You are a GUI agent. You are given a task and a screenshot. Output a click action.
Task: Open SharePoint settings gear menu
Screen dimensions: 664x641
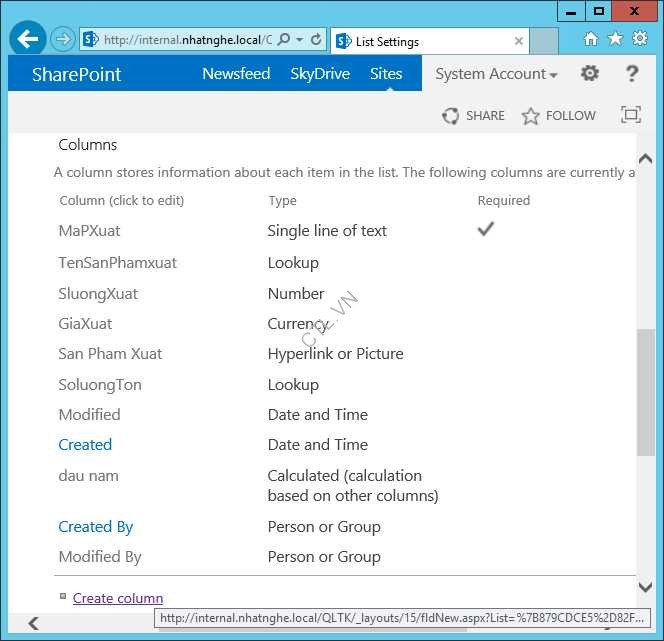[x=589, y=74]
